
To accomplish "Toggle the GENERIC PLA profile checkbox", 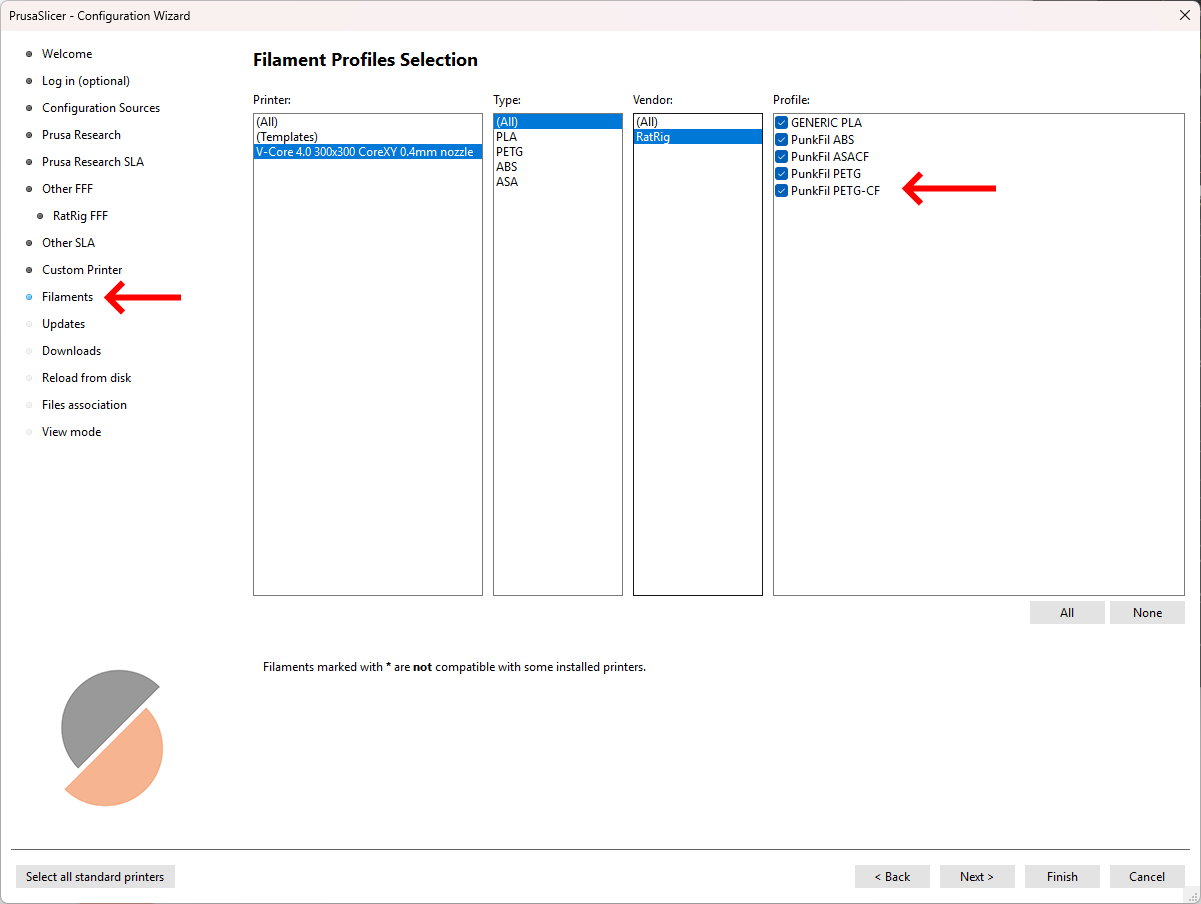I will (782, 123).
